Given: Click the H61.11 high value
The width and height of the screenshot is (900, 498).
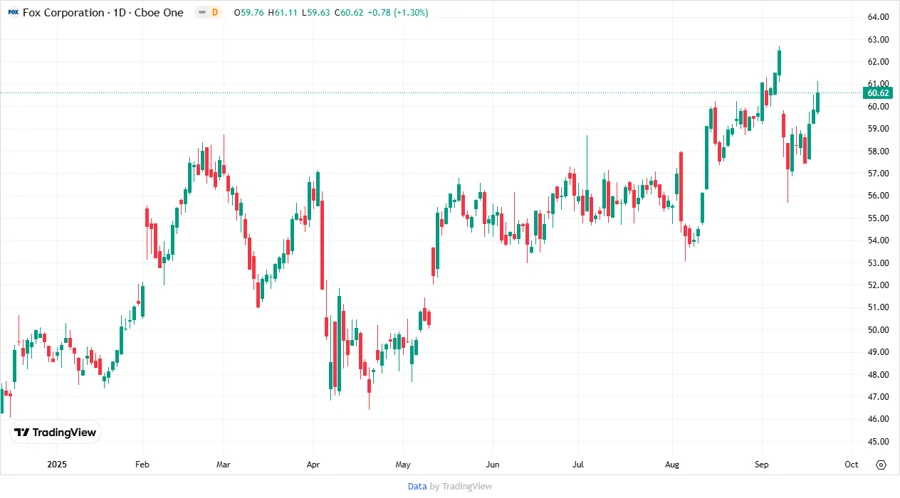Looking at the screenshot, I should [282, 13].
